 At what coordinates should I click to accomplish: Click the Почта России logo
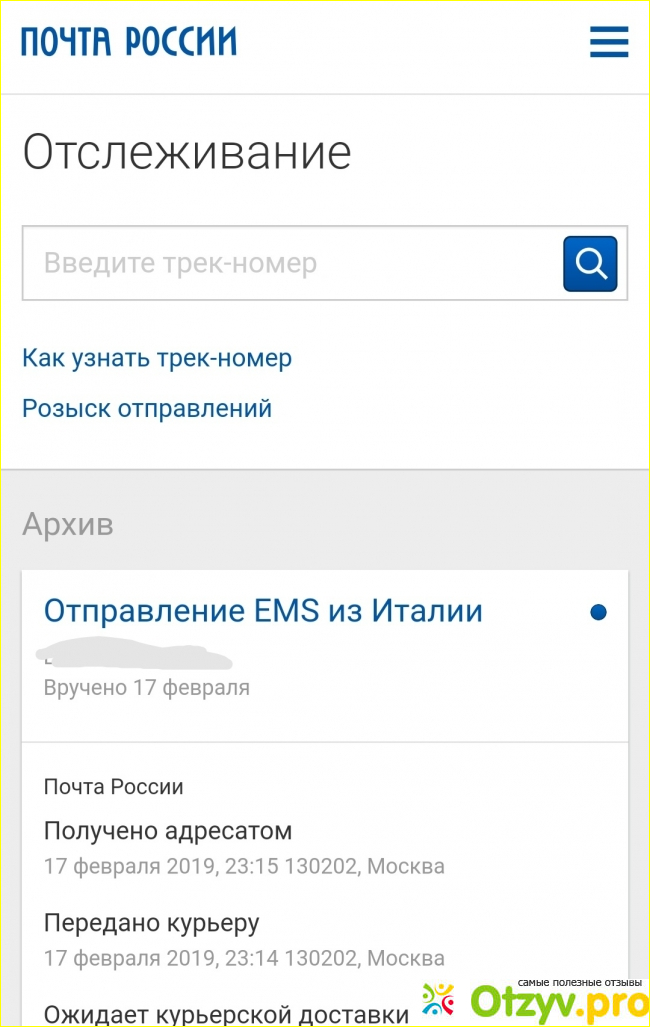coord(129,42)
